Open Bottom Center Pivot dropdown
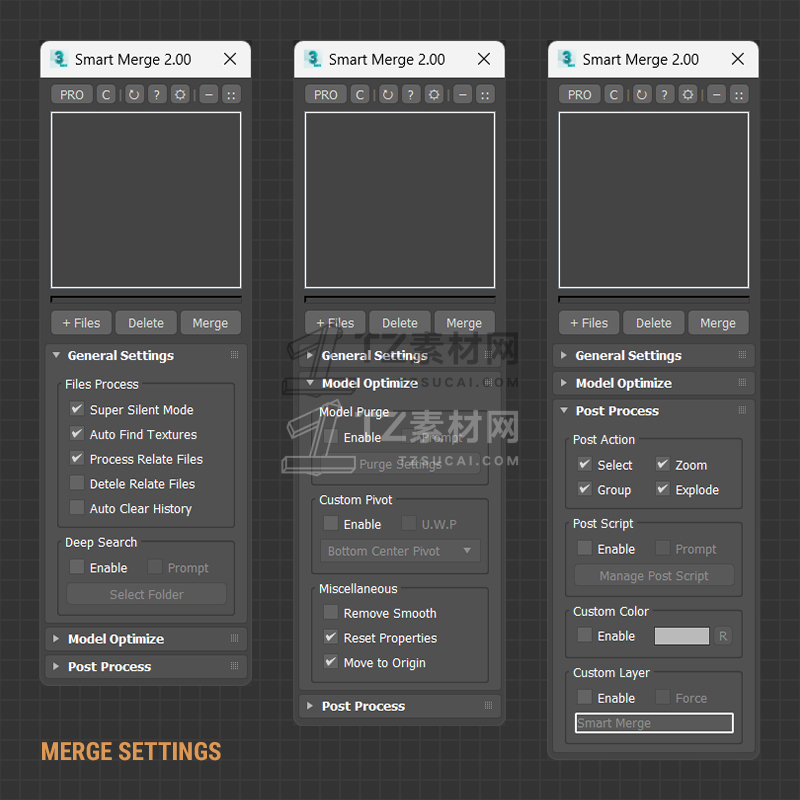Viewport: 800px width, 800px height. pyautogui.click(x=400, y=551)
